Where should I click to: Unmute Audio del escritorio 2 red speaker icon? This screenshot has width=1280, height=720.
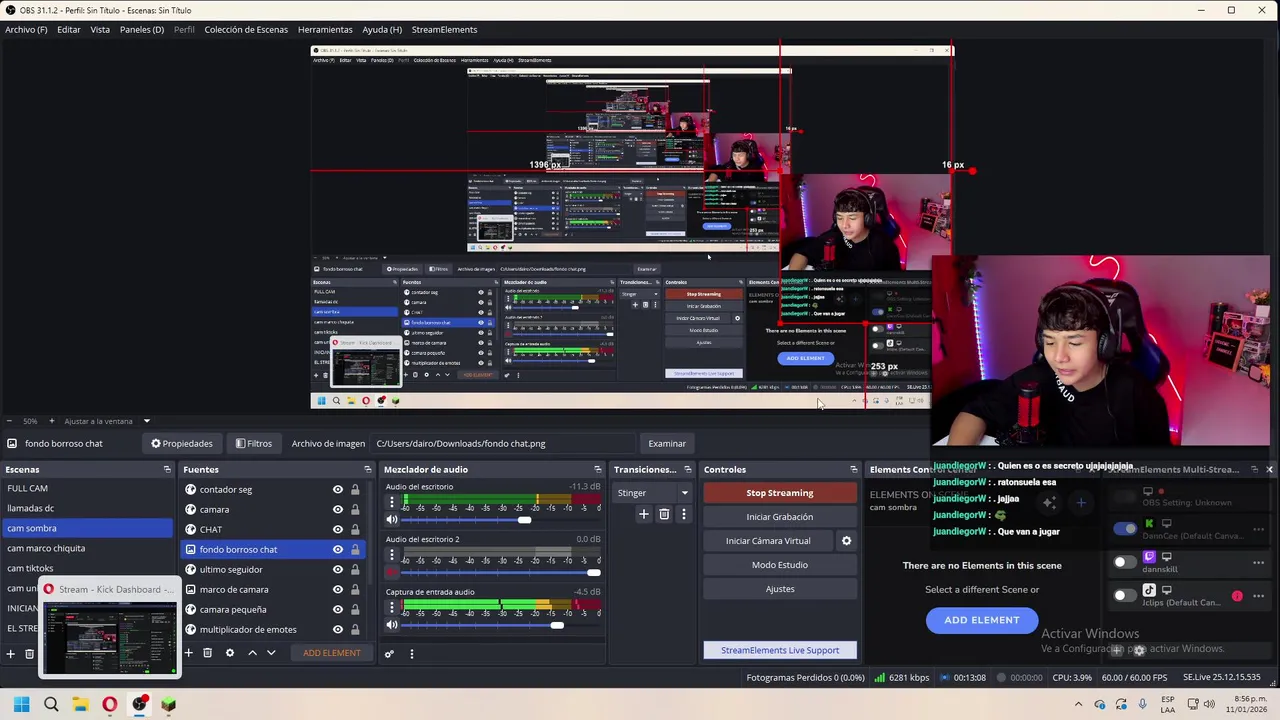click(x=392, y=572)
